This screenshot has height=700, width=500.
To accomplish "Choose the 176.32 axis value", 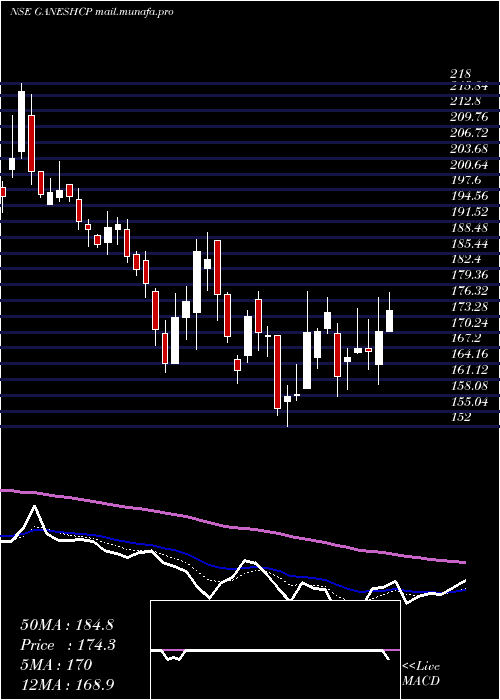I will [x=469, y=291].
